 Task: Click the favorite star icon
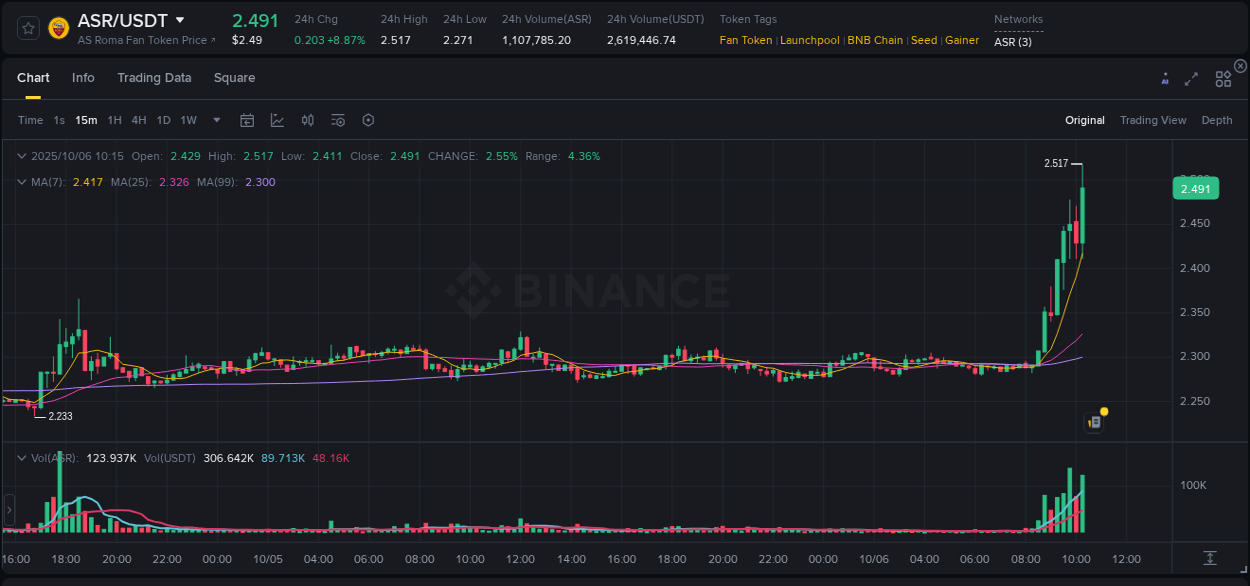pos(27,27)
